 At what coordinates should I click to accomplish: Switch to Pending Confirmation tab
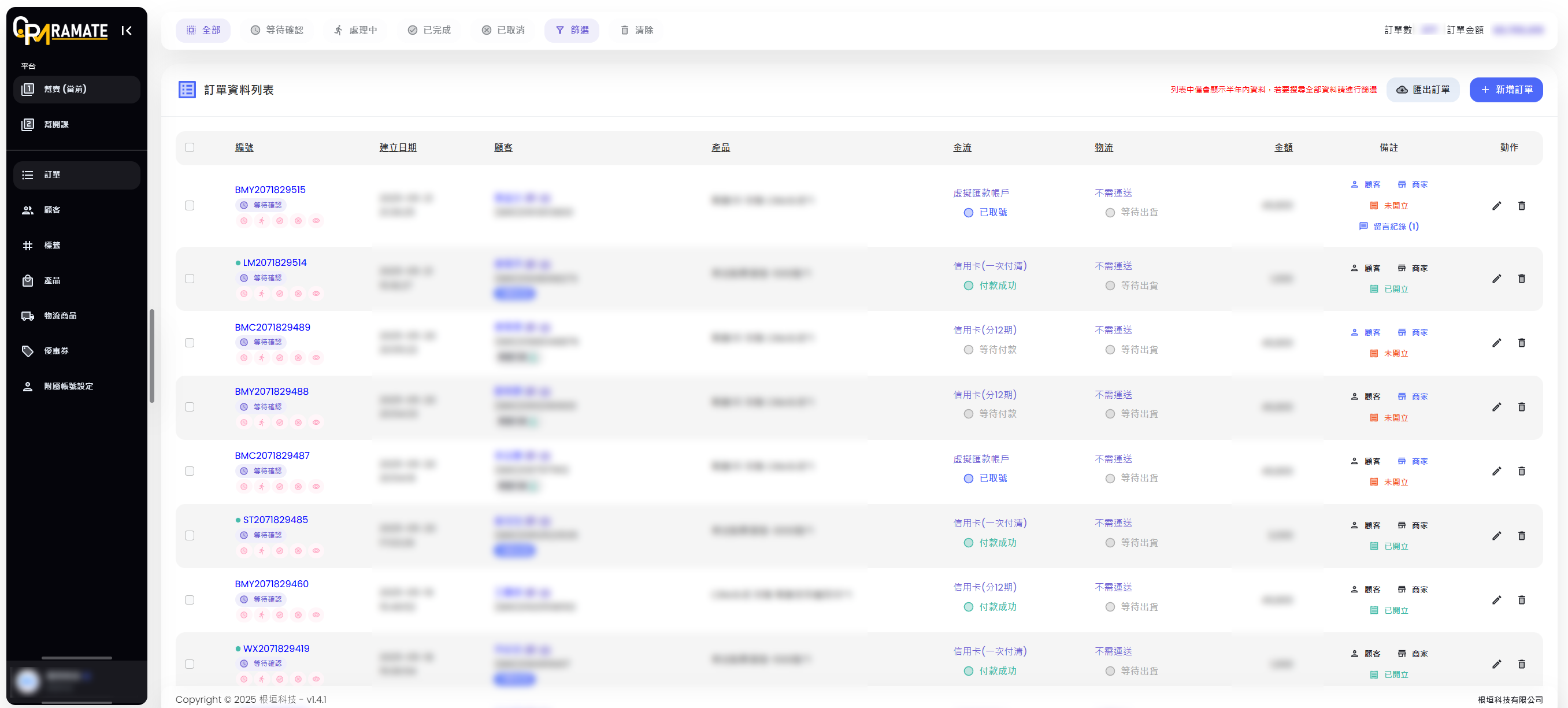coord(277,31)
